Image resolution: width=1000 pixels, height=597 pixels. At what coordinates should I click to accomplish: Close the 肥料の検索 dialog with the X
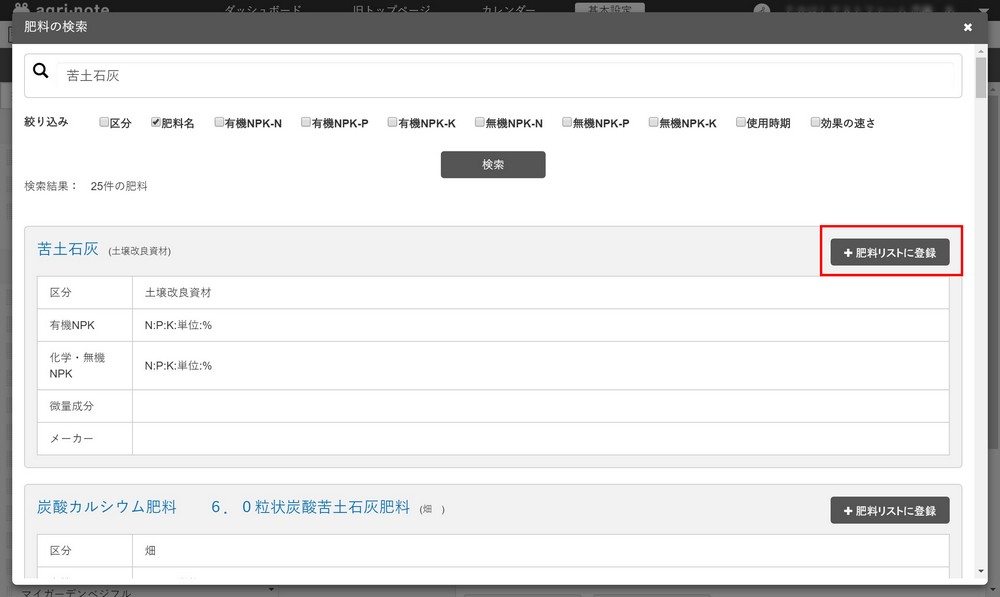tap(967, 27)
